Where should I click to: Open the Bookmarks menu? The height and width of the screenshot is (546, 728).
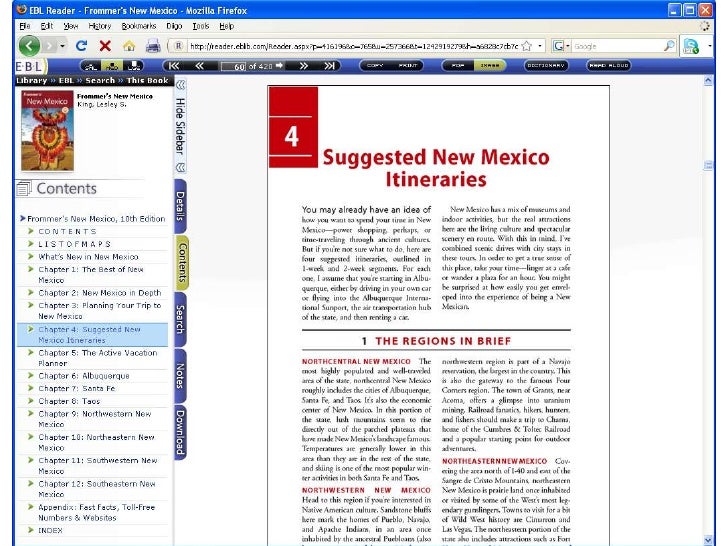click(139, 26)
